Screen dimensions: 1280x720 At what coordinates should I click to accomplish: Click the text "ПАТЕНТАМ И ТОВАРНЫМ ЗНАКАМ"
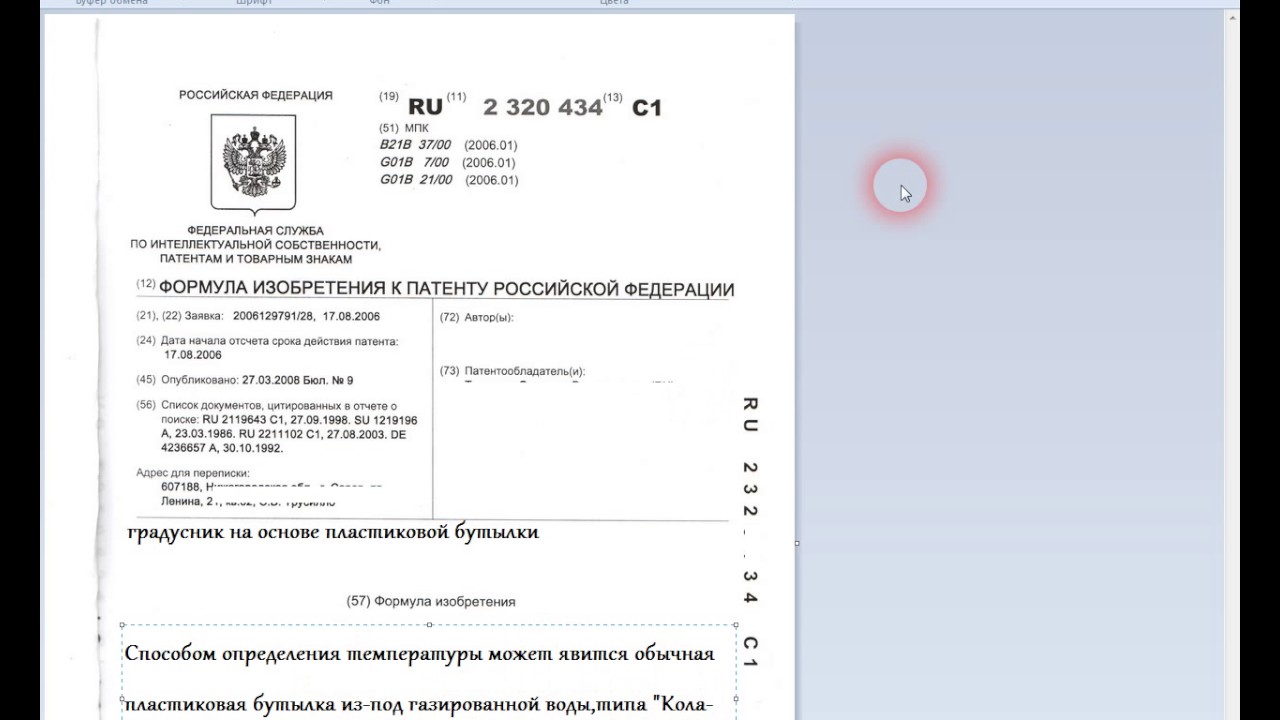(256, 259)
